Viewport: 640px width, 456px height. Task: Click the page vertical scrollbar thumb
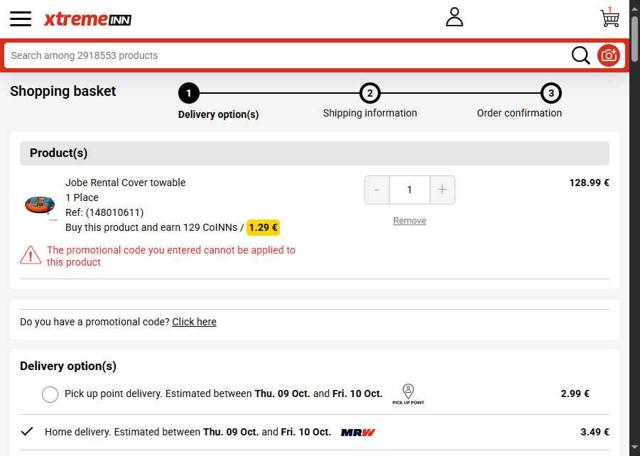click(x=635, y=39)
